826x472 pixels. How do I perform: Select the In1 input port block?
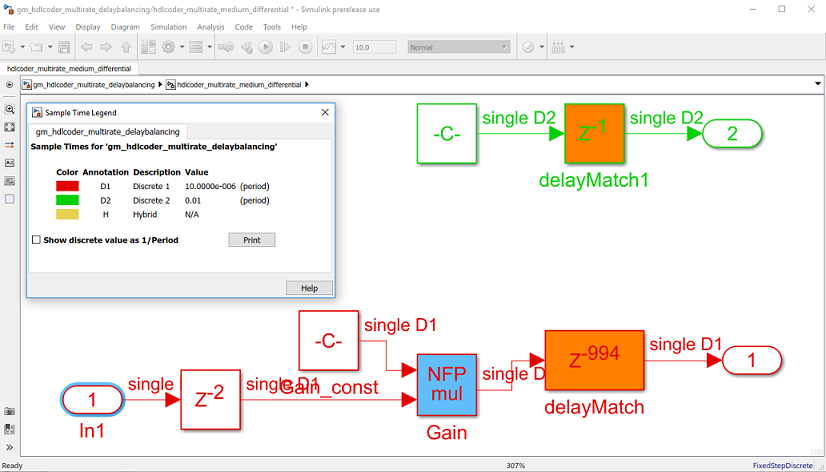tap(92, 400)
